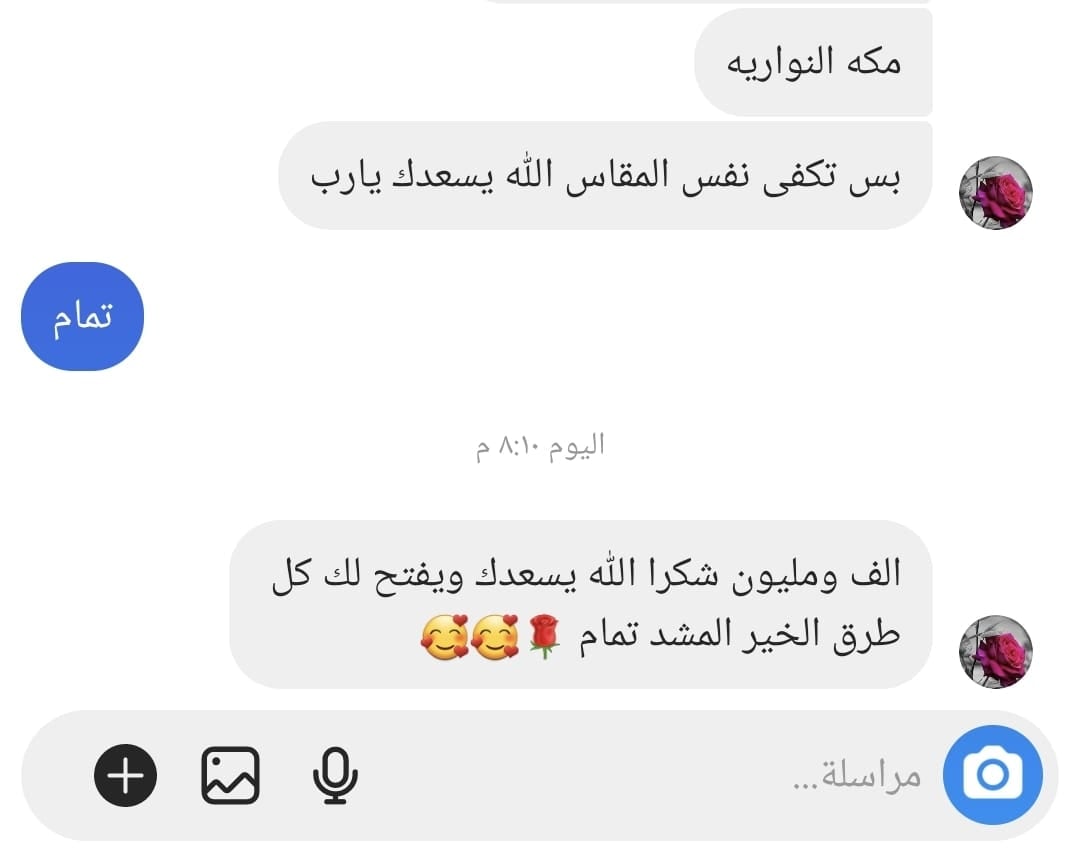Screen dimensions: 1080x861
Task: Tap the leftmost smiling hearts emoji
Action: 445,636
